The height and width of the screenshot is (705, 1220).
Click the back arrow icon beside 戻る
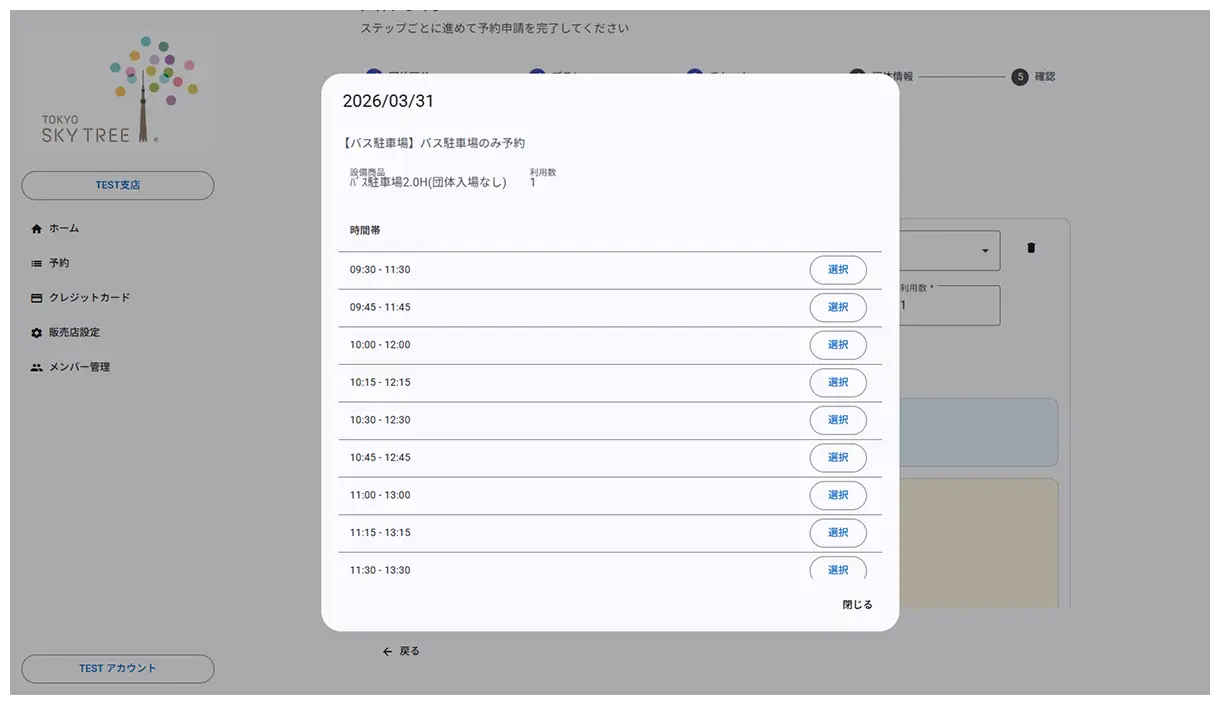(388, 652)
